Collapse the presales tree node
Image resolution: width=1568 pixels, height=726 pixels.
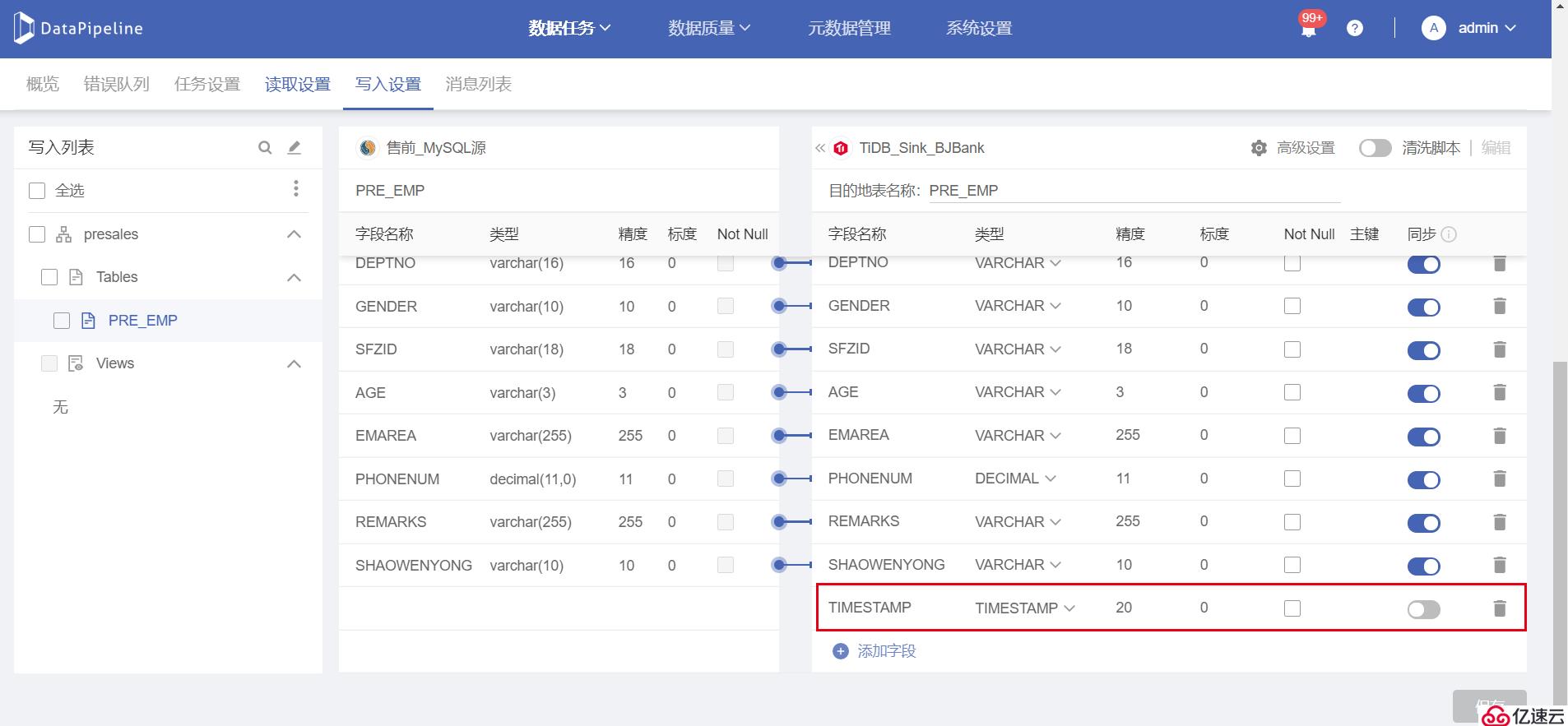294,234
